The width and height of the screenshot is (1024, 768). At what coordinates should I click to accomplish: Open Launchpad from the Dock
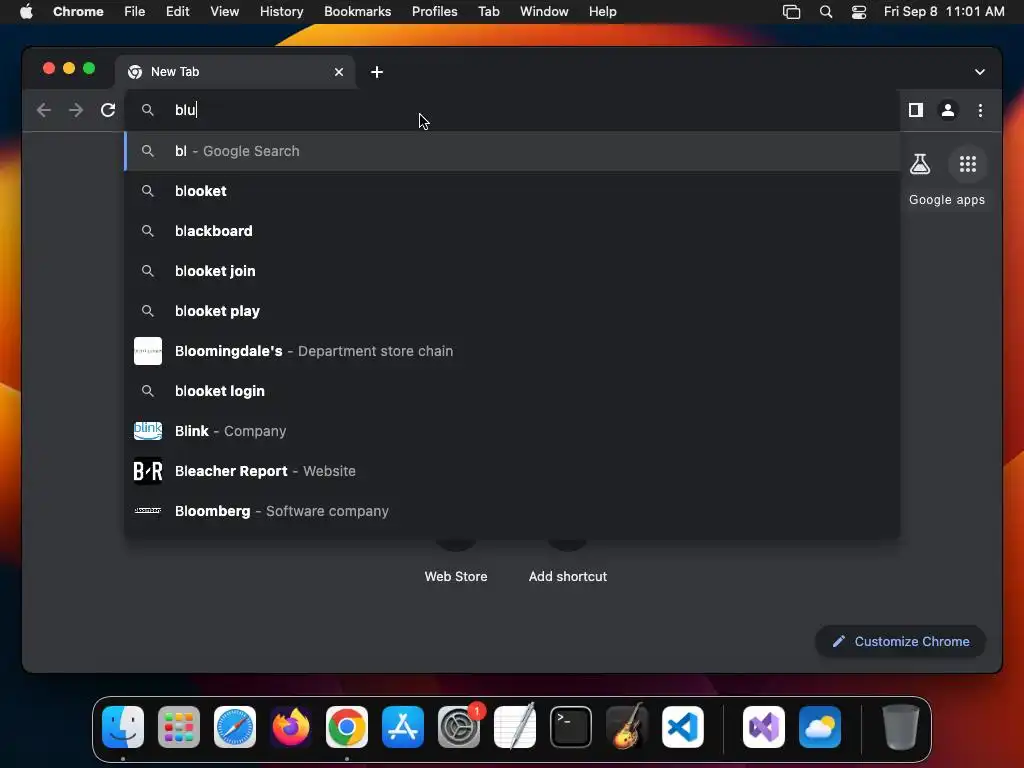coord(178,727)
